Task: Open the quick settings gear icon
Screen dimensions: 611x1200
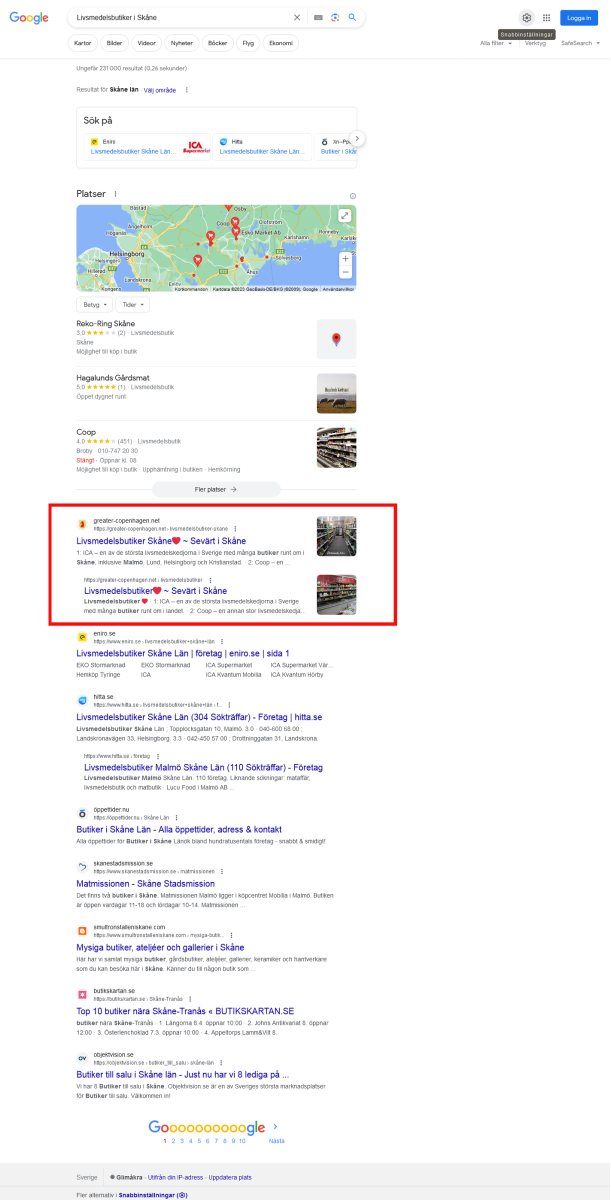Action: tap(527, 17)
